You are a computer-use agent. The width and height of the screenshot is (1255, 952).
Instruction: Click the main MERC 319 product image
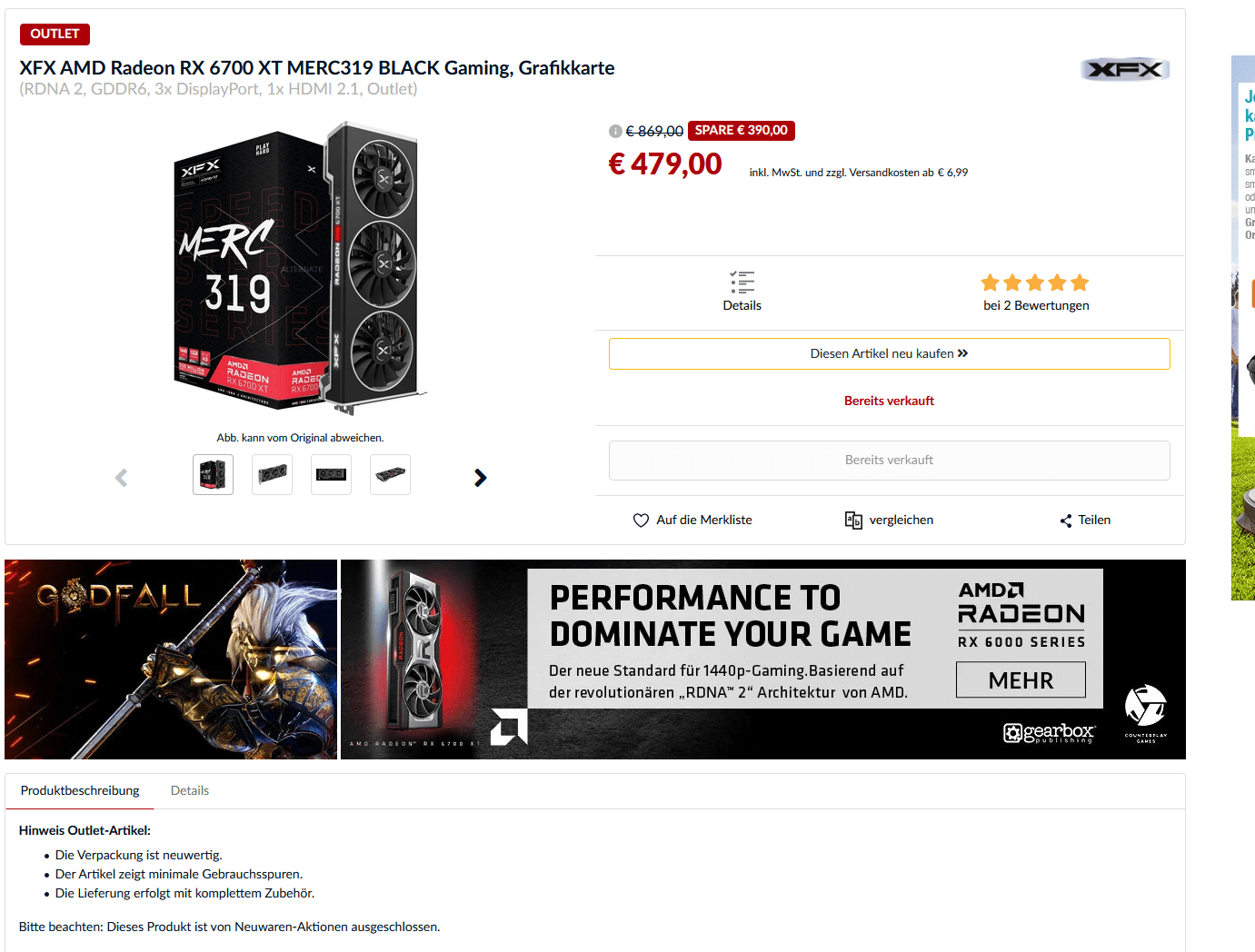[300, 269]
